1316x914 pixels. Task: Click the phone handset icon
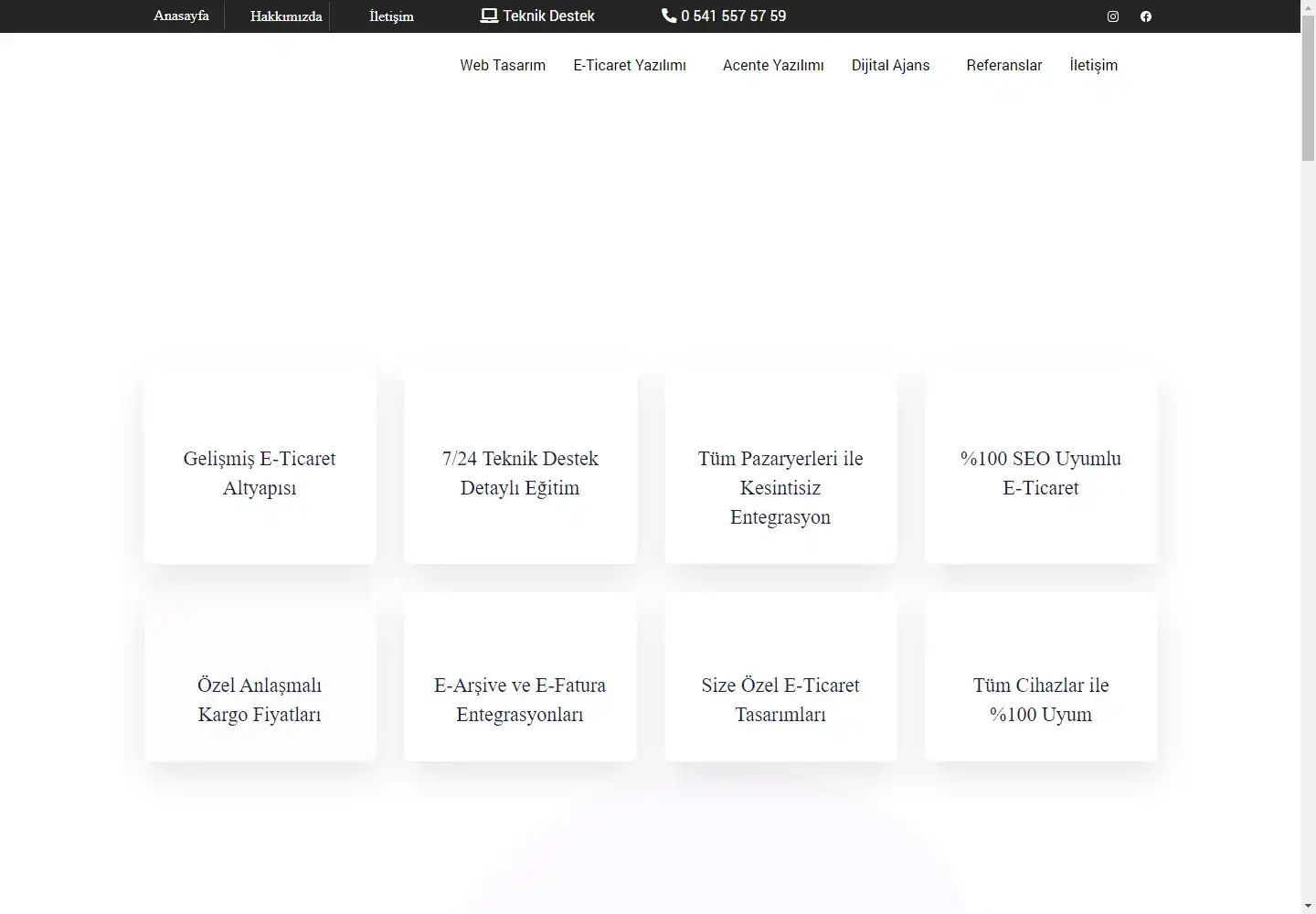pyautogui.click(x=669, y=16)
